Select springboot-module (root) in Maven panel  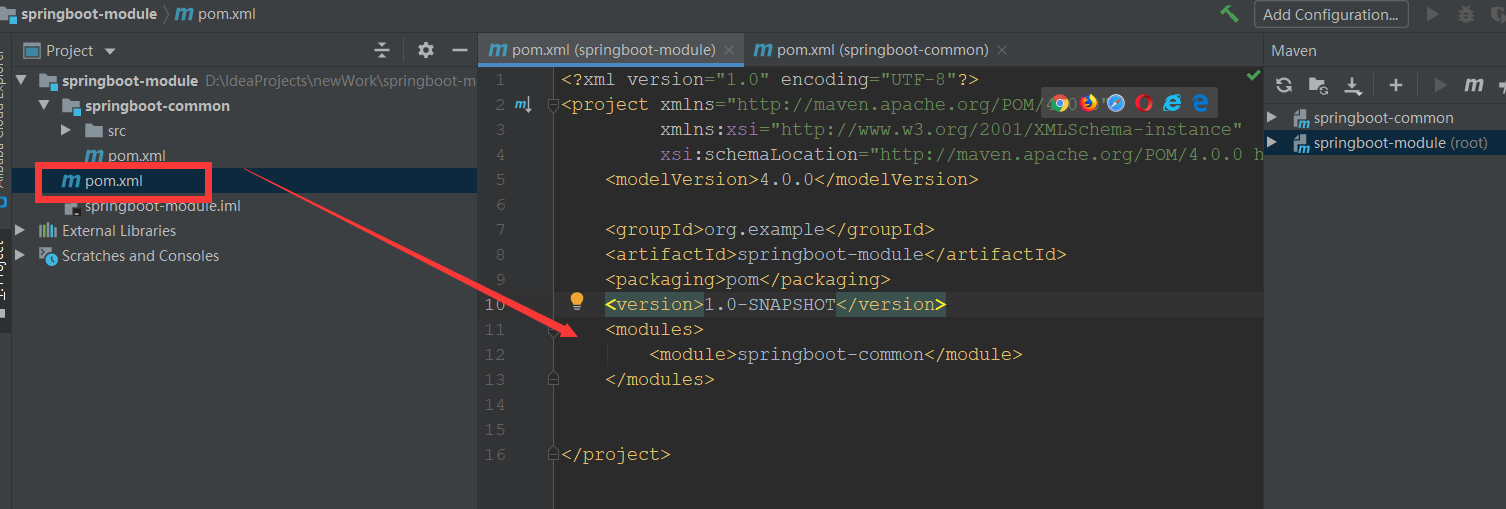point(1400,143)
